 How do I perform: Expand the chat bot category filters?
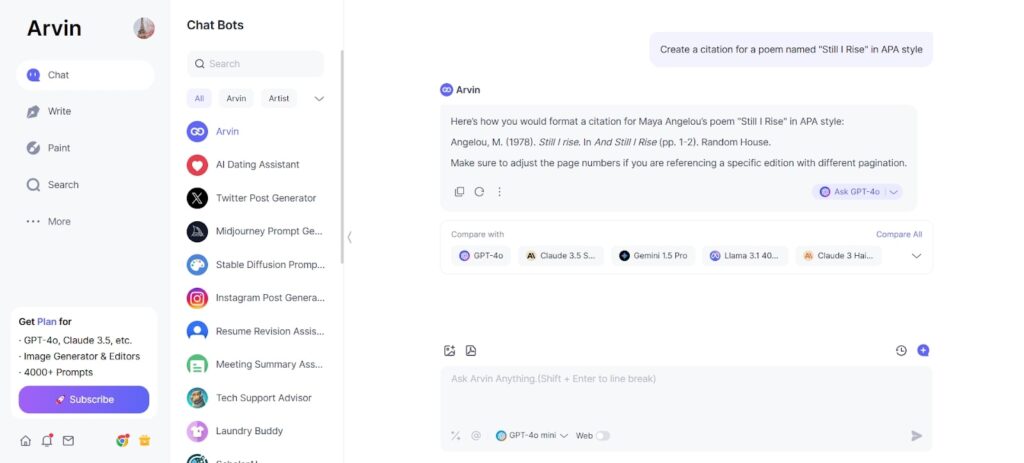(x=319, y=99)
